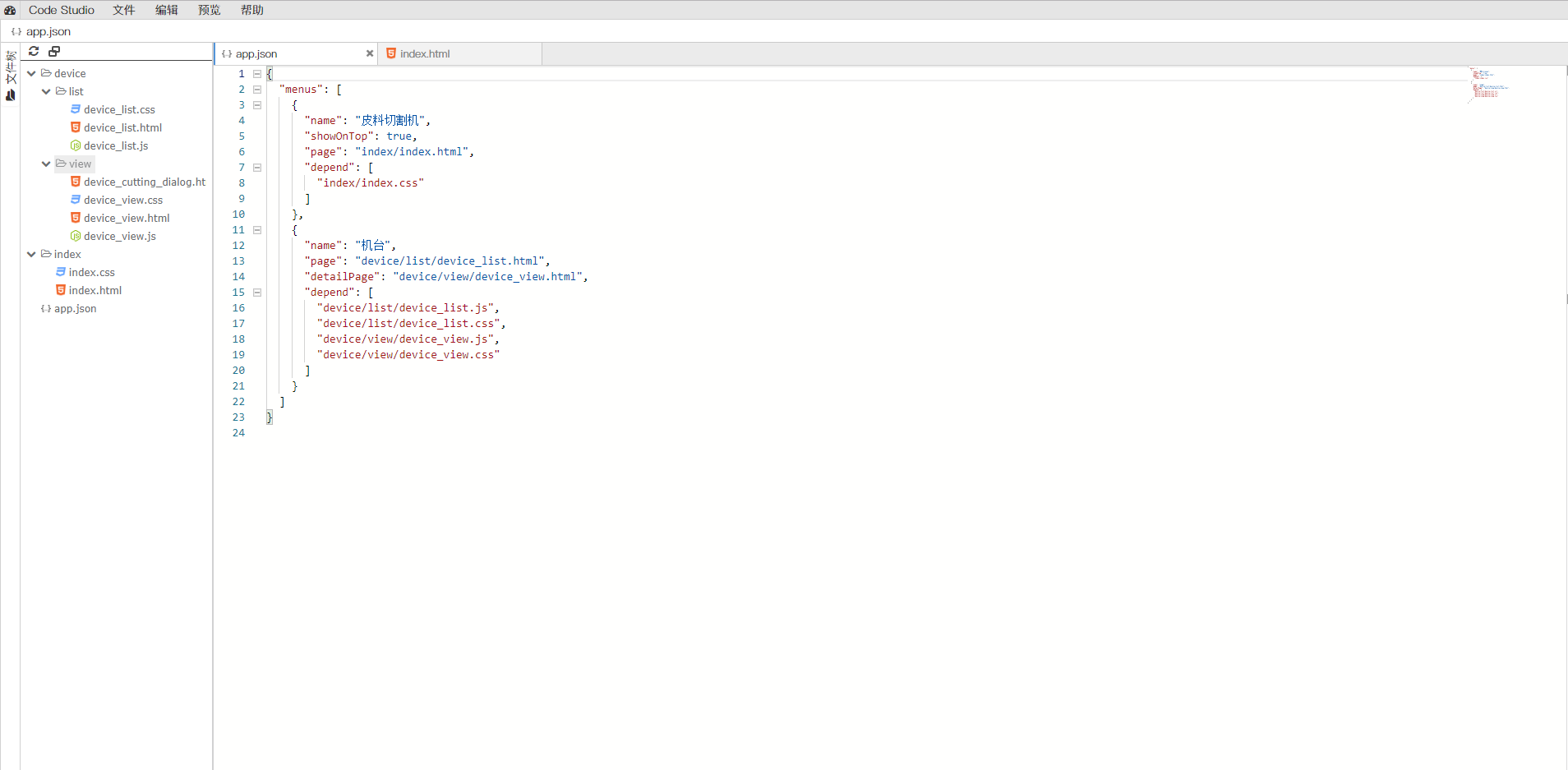Click the HTML5 icon of device_list.html
1568x770 pixels.
pyautogui.click(x=76, y=127)
